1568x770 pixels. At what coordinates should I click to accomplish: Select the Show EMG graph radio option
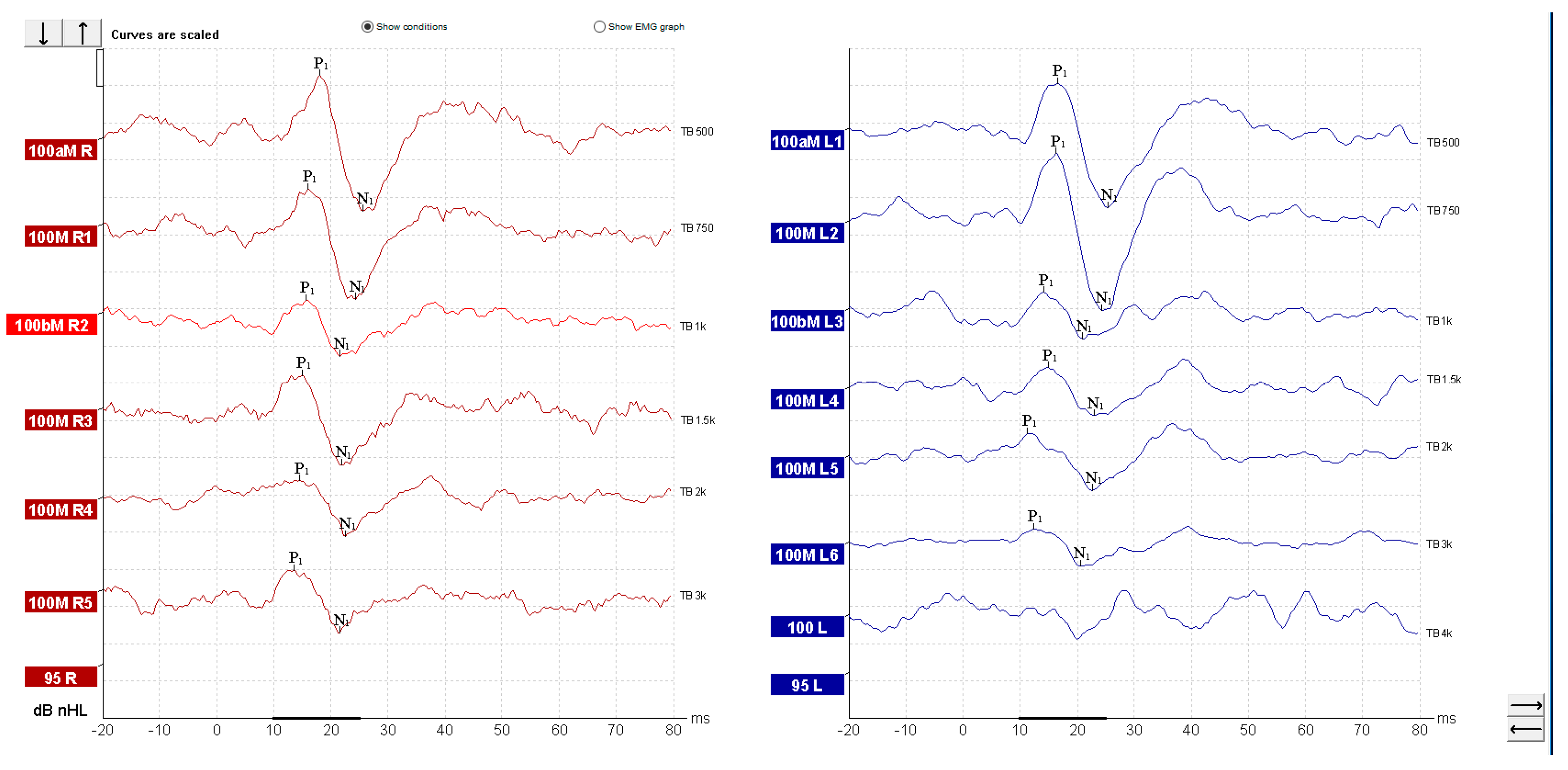point(599,27)
